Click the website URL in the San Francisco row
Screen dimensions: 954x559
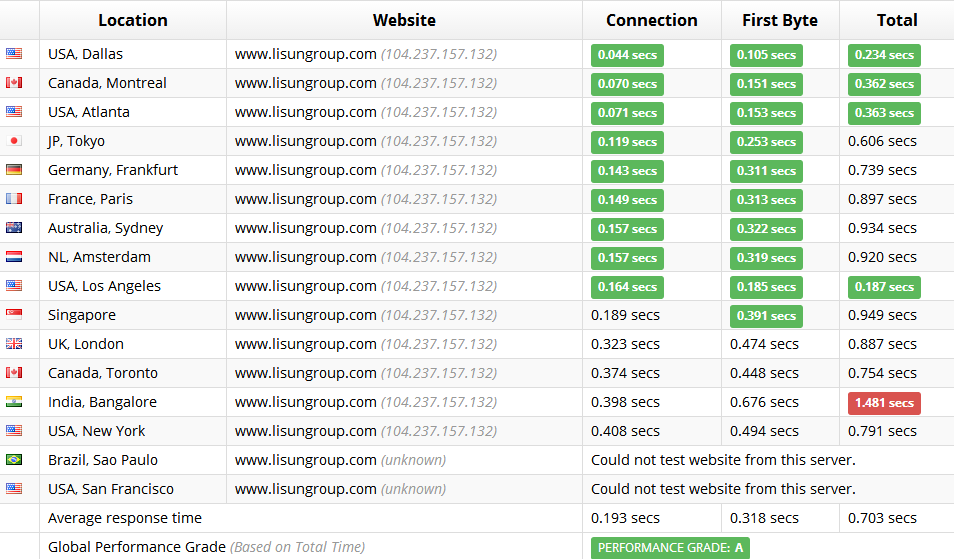tap(305, 489)
